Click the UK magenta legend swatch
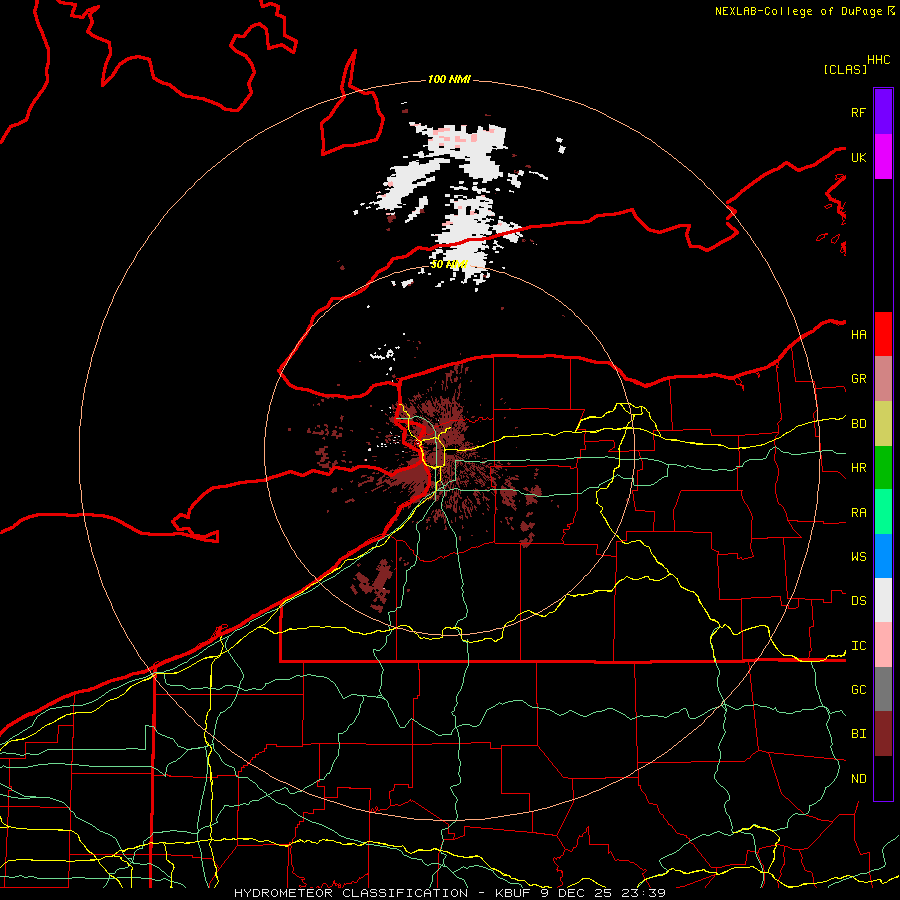The image size is (900, 900). pos(883,157)
